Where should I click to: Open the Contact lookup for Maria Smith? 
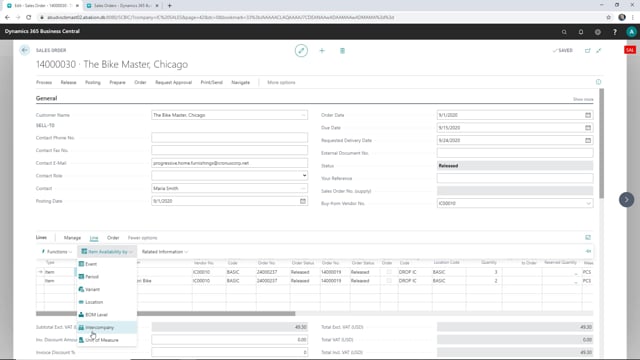click(x=303, y=189)
